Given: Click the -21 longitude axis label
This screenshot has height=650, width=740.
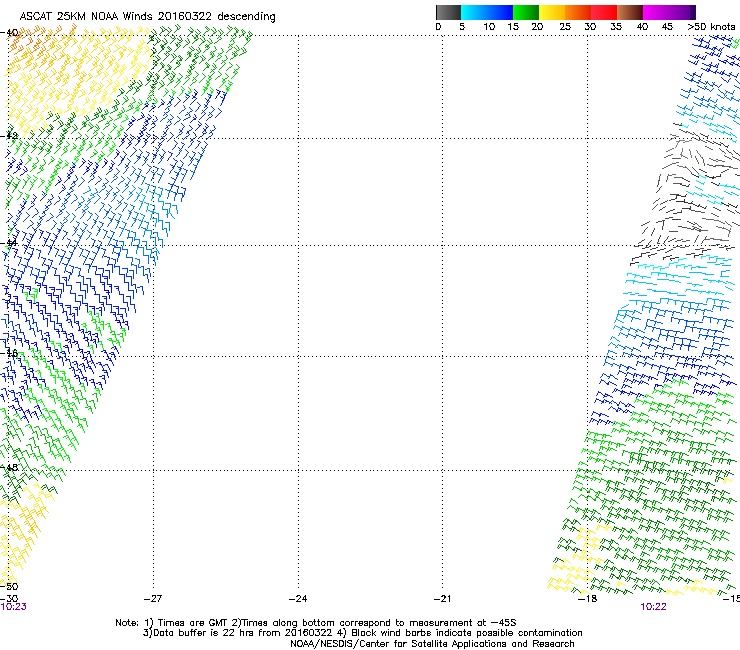Looking at the screenshot, I should pos(442,599).
